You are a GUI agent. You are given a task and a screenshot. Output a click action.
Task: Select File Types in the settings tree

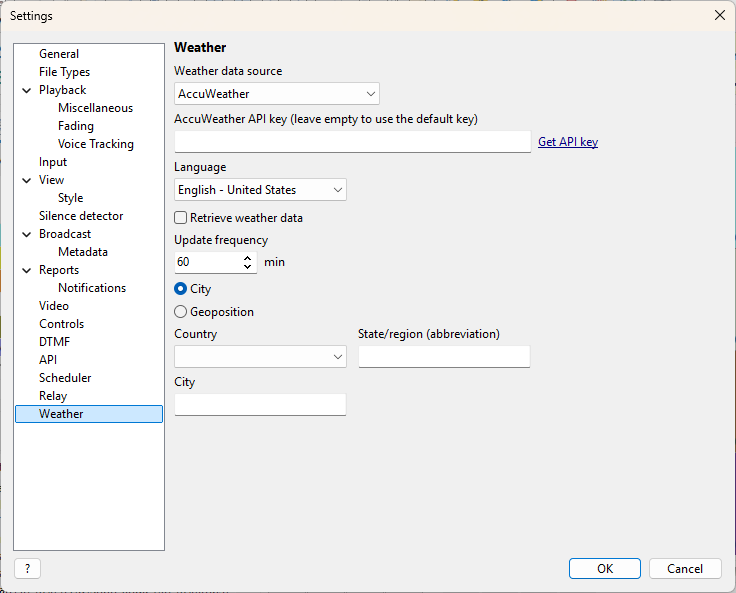(64, 72)
